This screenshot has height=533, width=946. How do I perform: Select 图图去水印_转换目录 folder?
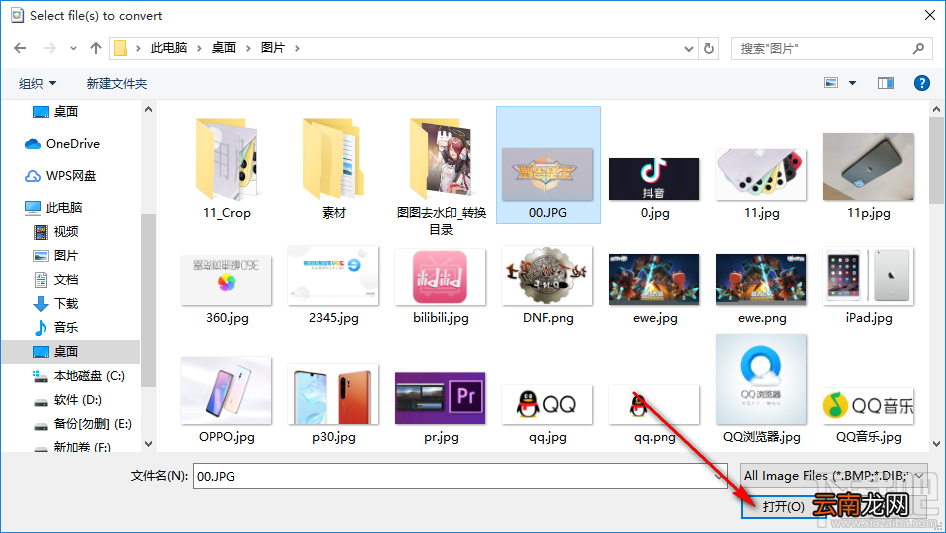pyautogui.click(x=441, y=175)
